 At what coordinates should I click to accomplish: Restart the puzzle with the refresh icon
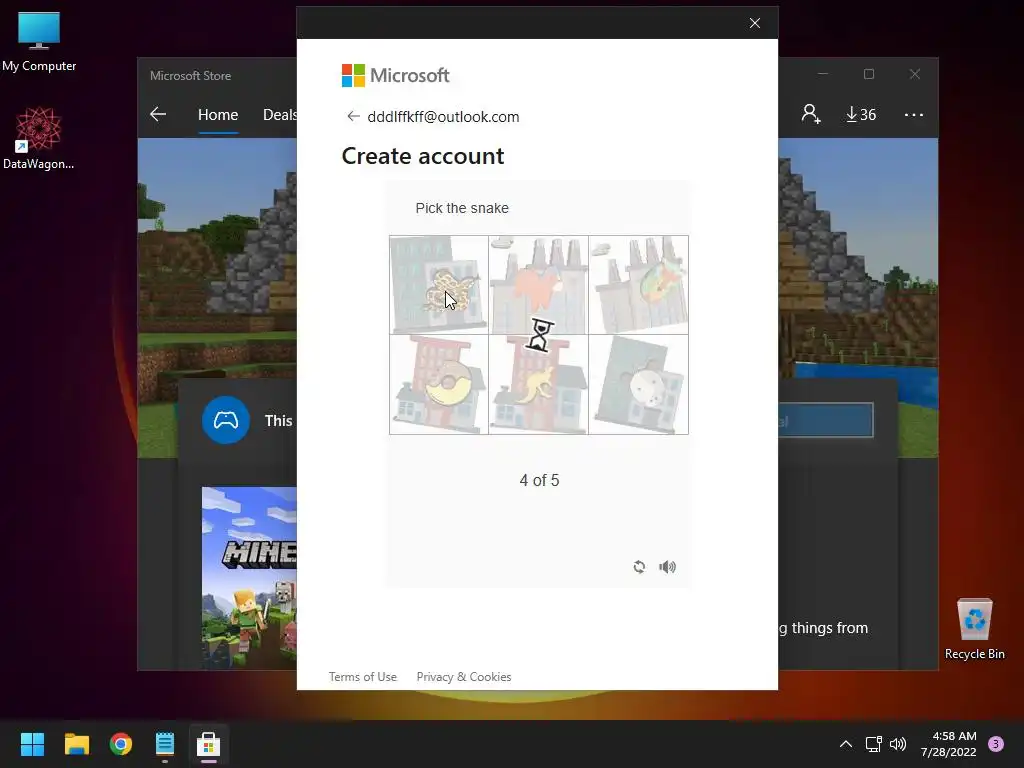[x=639, y=567]
